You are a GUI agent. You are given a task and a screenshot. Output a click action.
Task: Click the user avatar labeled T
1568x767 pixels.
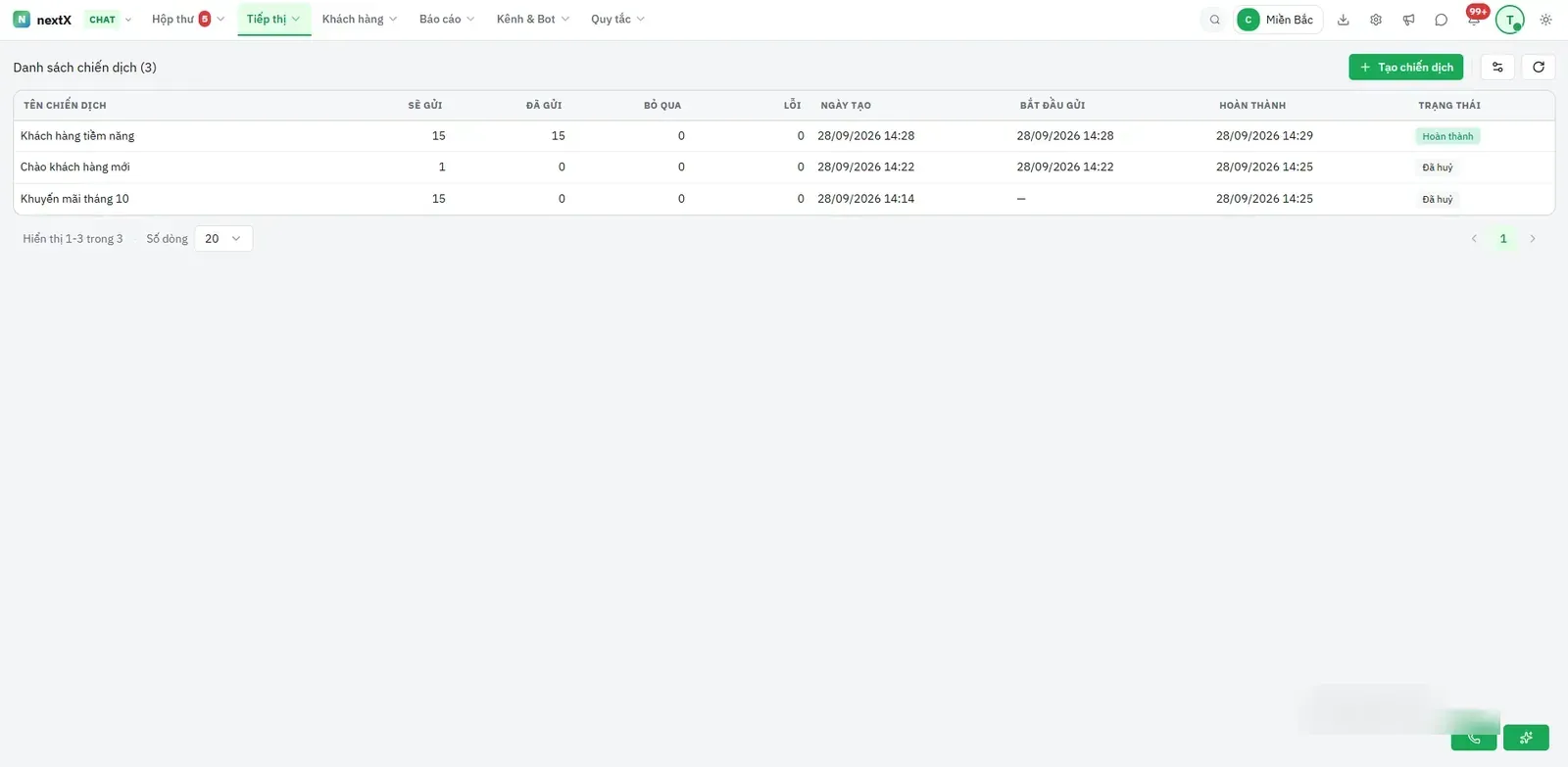pyautogui.click(x=1509, y=20)
